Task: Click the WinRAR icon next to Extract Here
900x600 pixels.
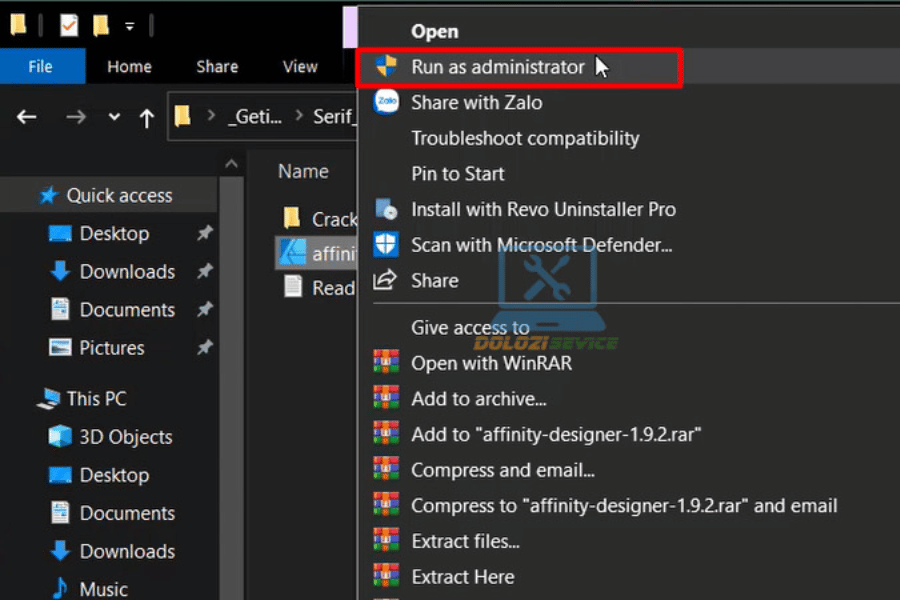Action: click(386, 577)
